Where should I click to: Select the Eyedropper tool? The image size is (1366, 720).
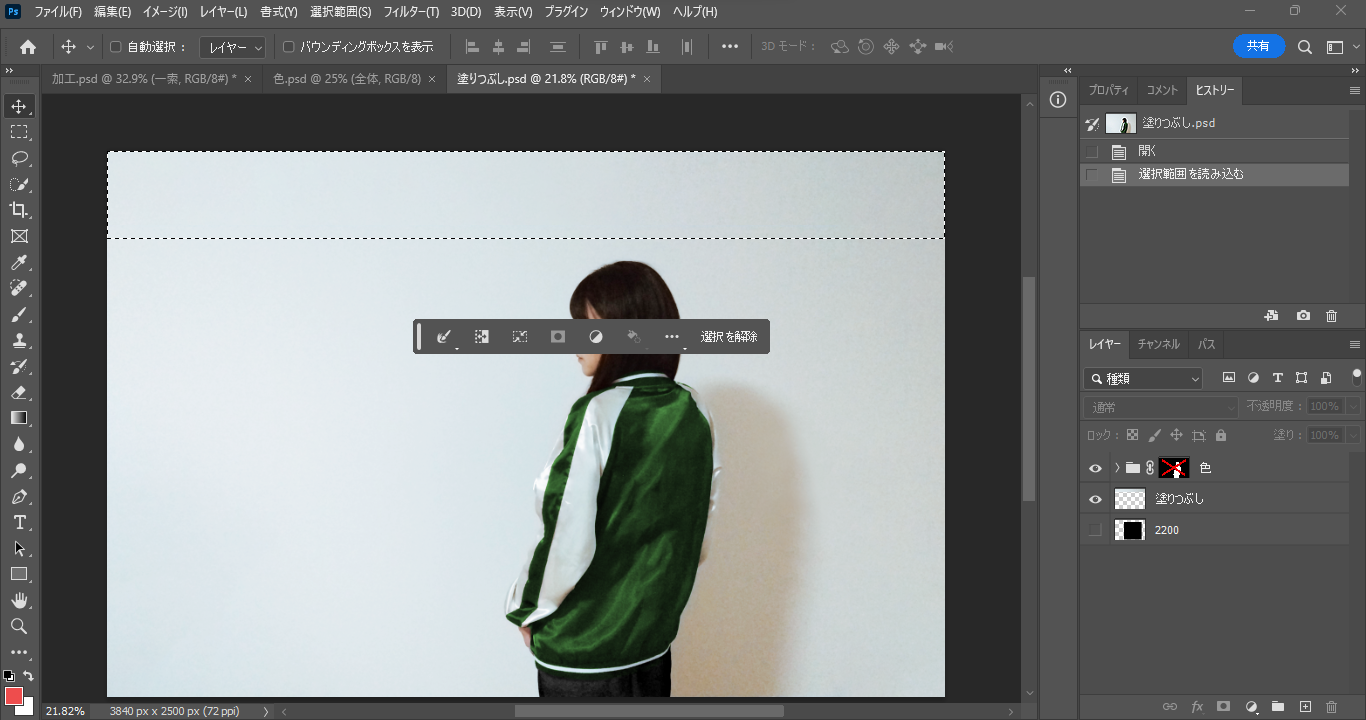click(x=19, y=263)
